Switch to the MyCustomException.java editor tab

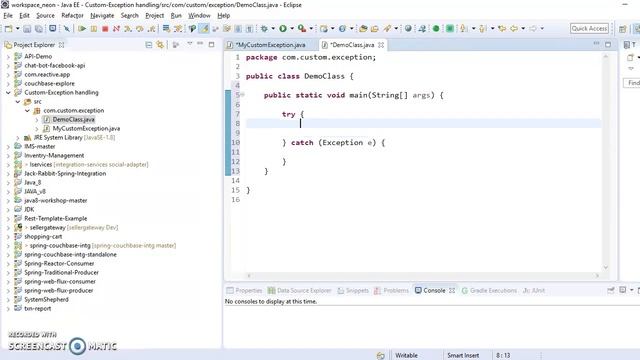270,45
